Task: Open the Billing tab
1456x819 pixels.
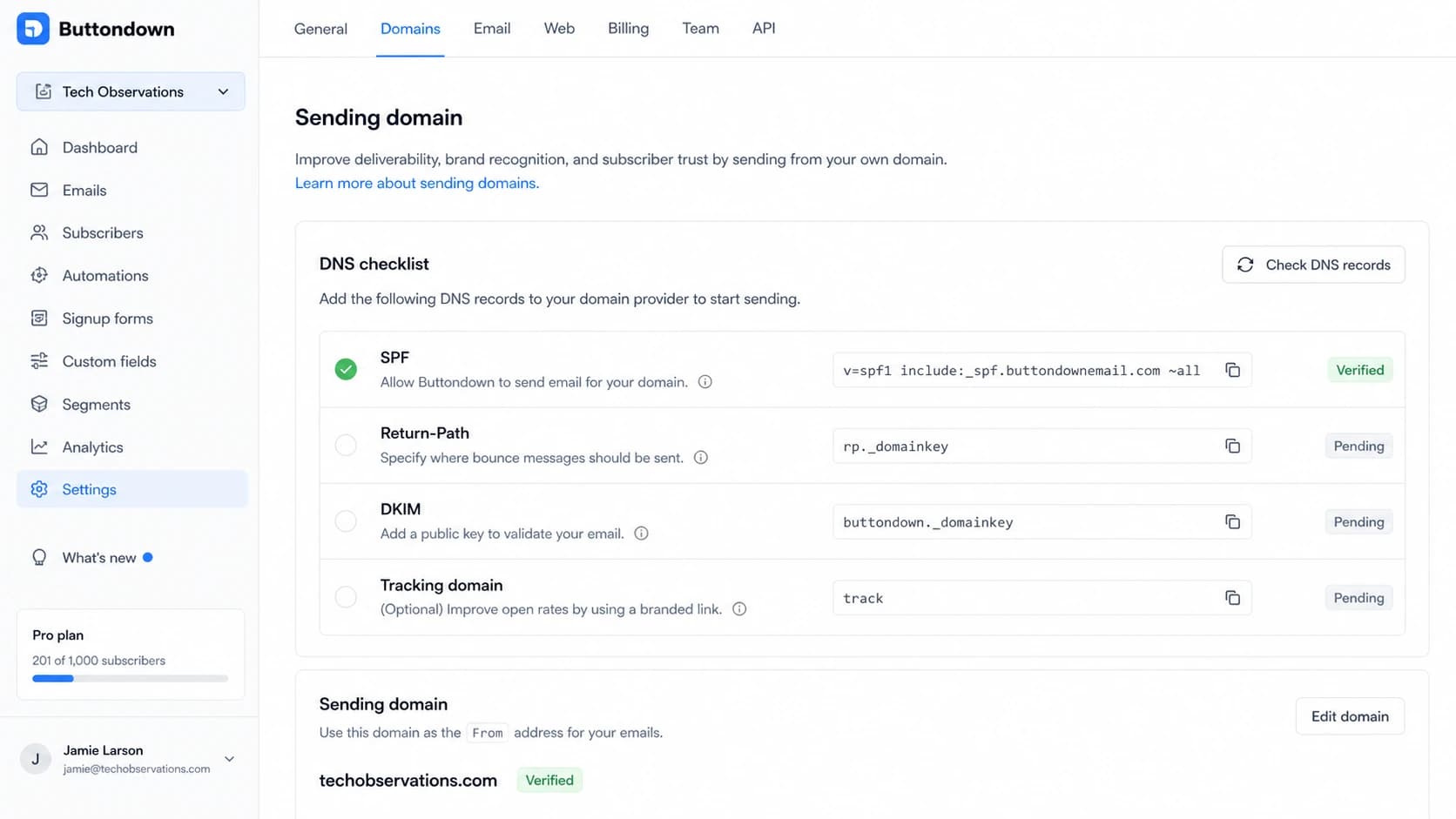Action: point(628,29)
